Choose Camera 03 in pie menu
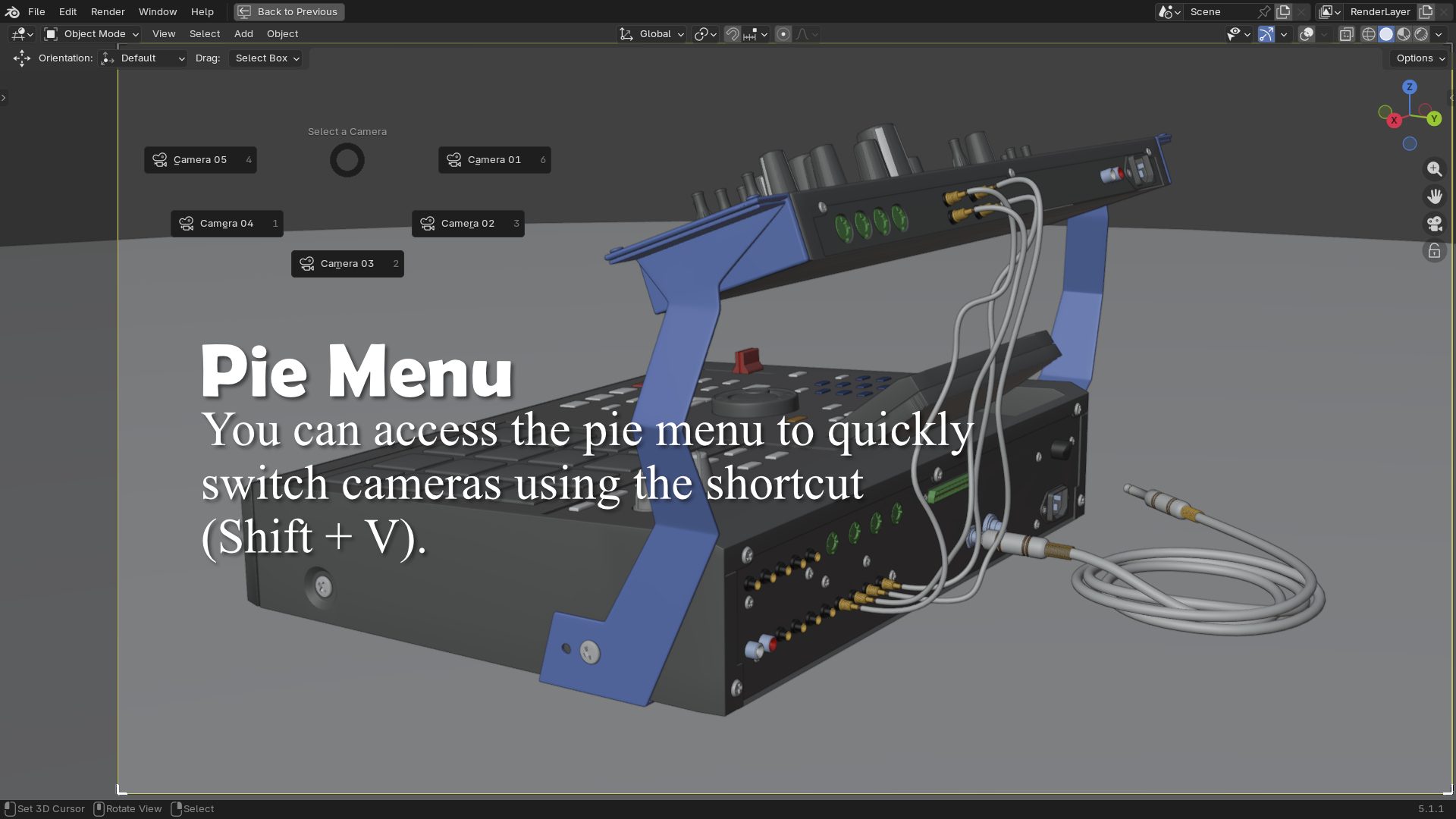Viewport: 1456px width, 819px height. tap(347, 264)
